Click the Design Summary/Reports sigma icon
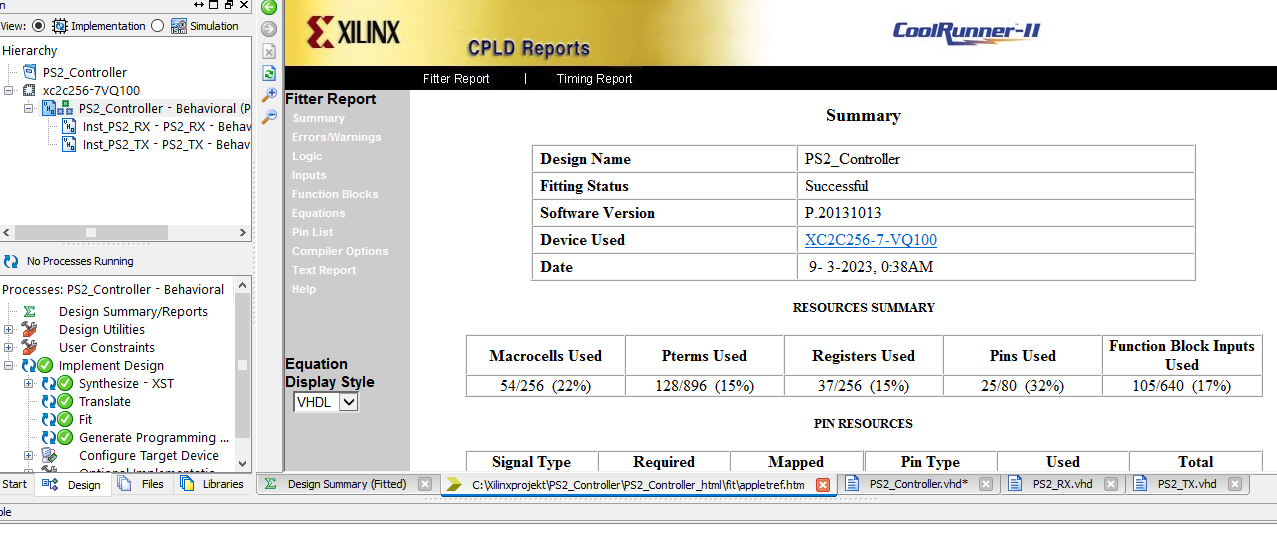 [29, 311]
